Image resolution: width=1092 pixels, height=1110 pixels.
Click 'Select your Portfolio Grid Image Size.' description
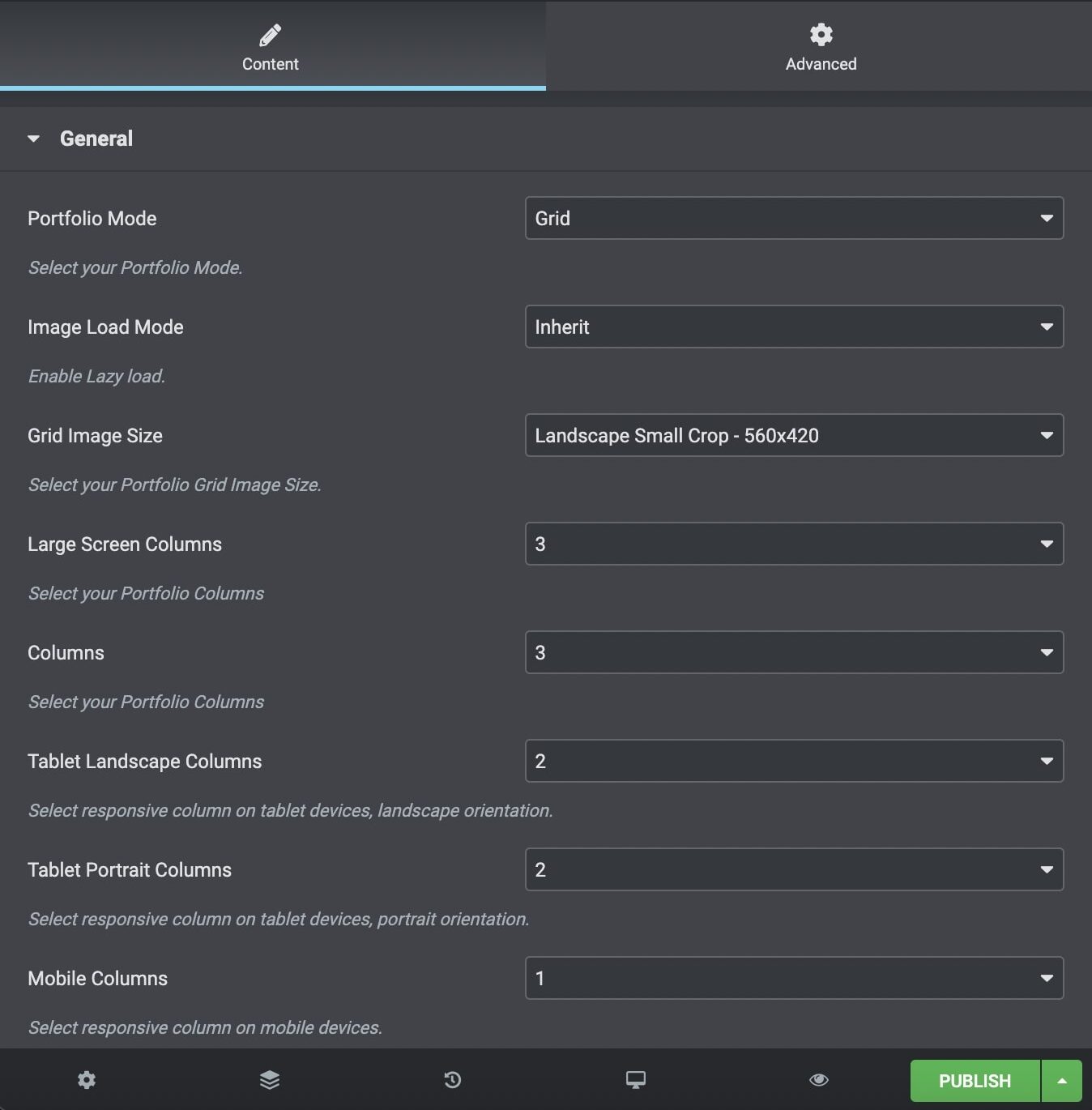click(x=175, y=485)
